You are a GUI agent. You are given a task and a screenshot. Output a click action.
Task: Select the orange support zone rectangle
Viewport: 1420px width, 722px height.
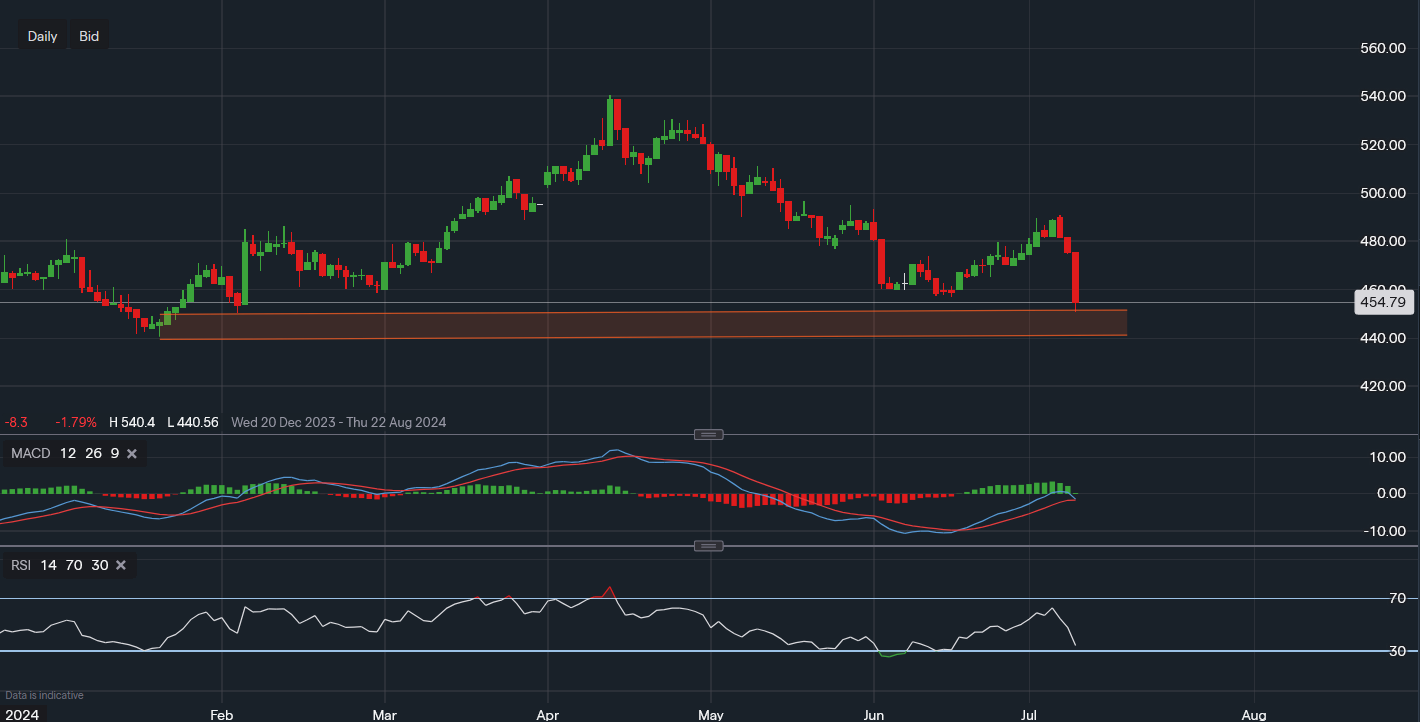pyautogui.click(x=640, y=326)
